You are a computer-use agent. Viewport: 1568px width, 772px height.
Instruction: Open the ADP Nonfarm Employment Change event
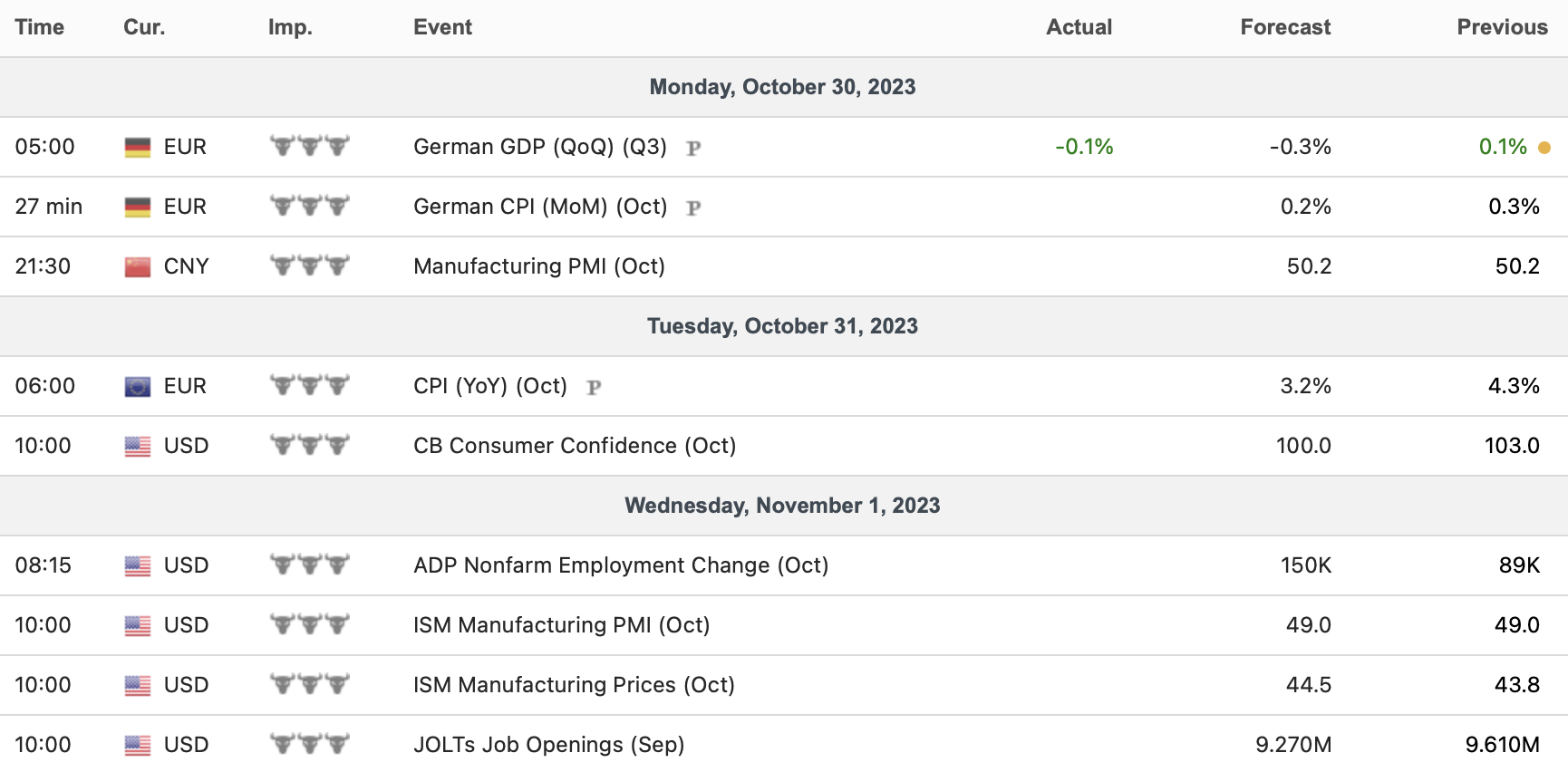[621, 565]
